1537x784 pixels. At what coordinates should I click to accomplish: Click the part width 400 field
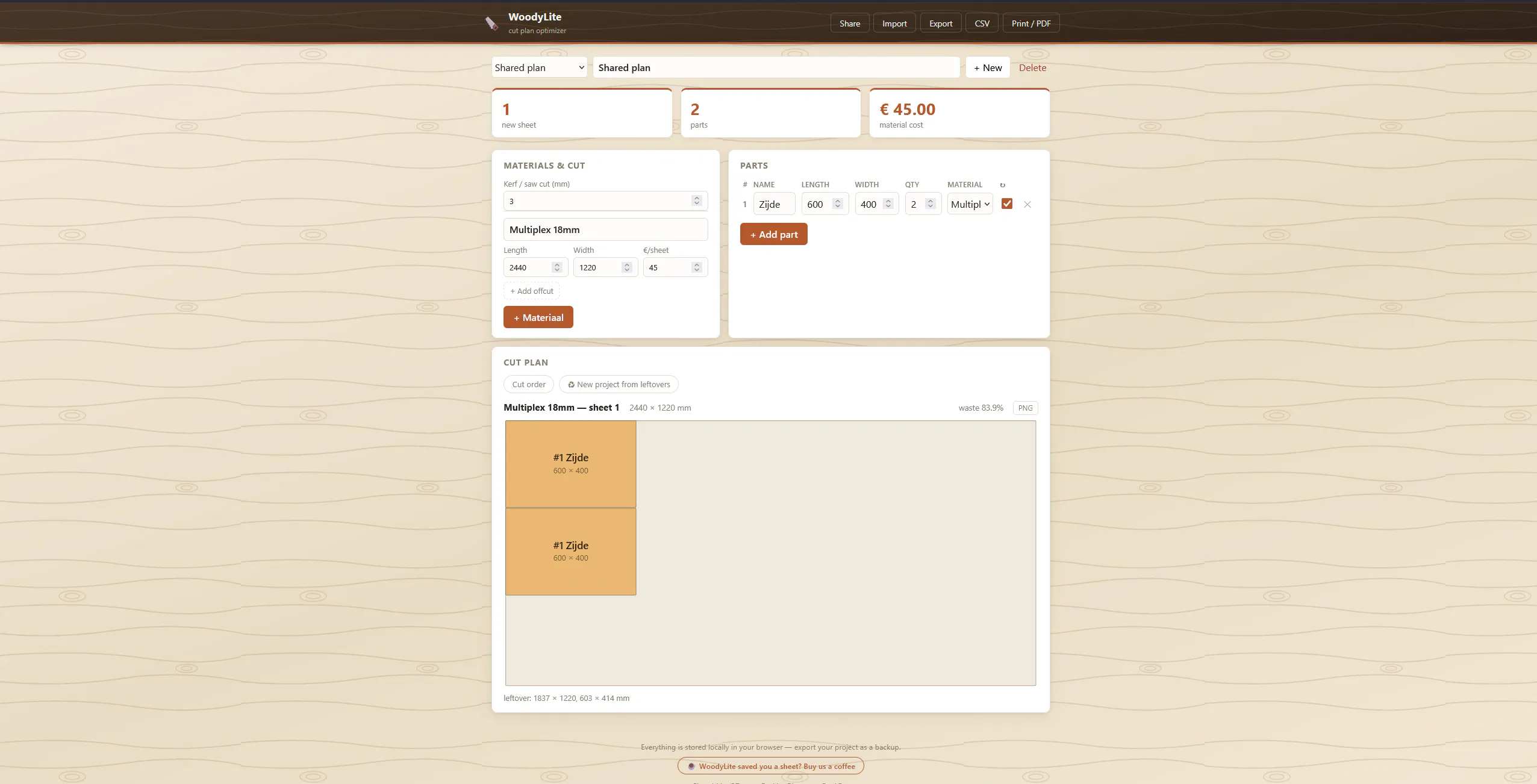coord(876,204)
